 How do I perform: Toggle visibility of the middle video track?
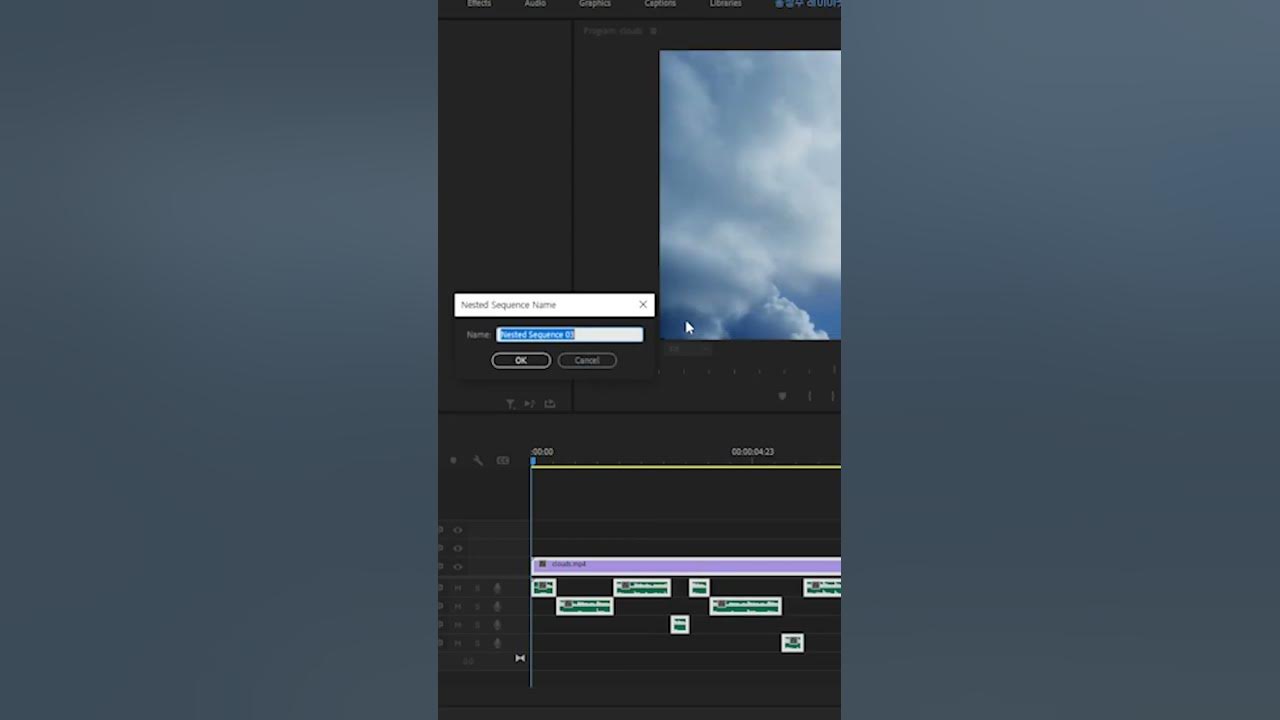coord(458,548)
